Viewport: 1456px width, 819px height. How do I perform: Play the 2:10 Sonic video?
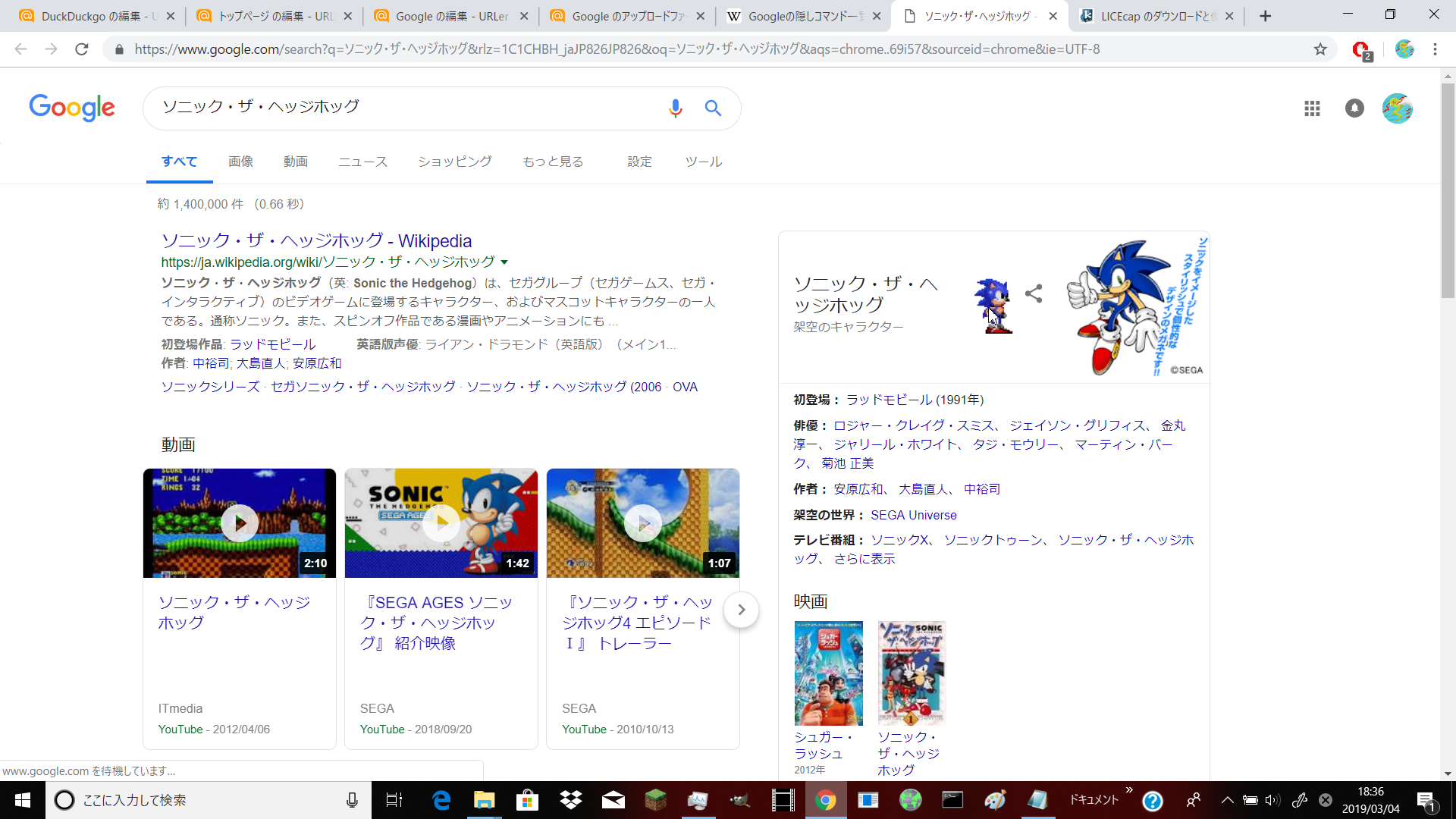click(x=240, y=523)
